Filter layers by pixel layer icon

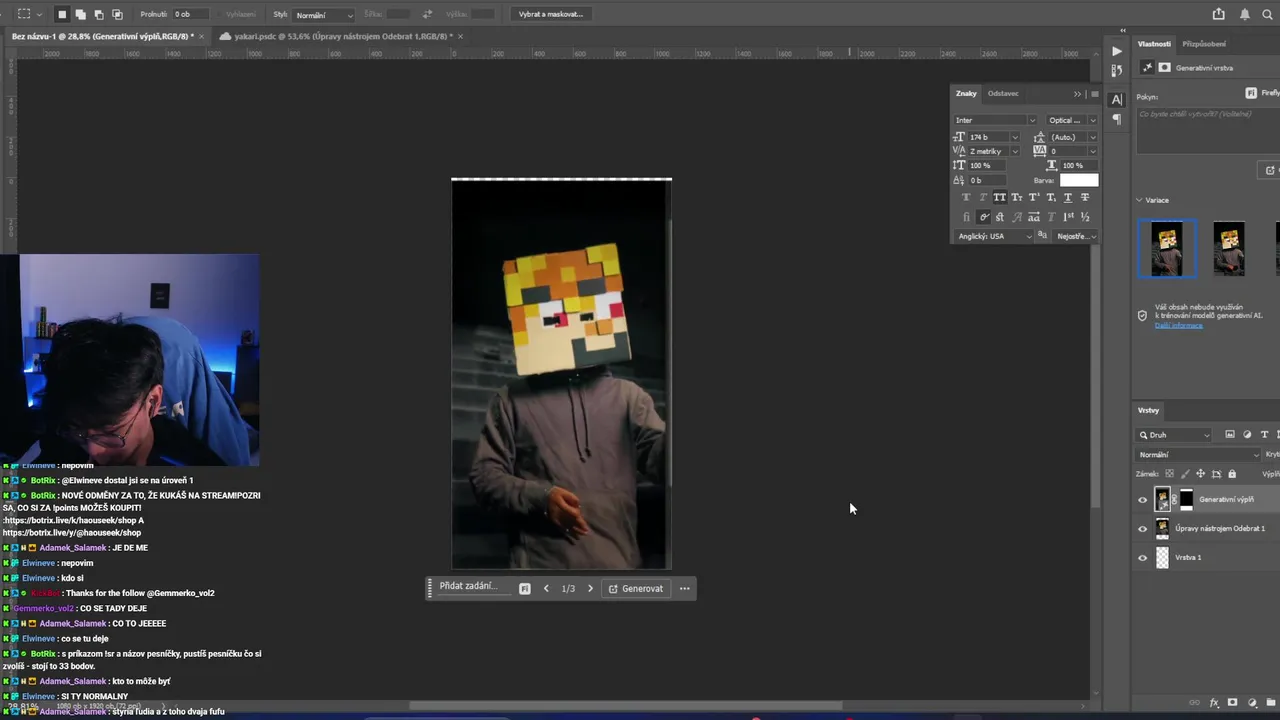point(1230,435)
